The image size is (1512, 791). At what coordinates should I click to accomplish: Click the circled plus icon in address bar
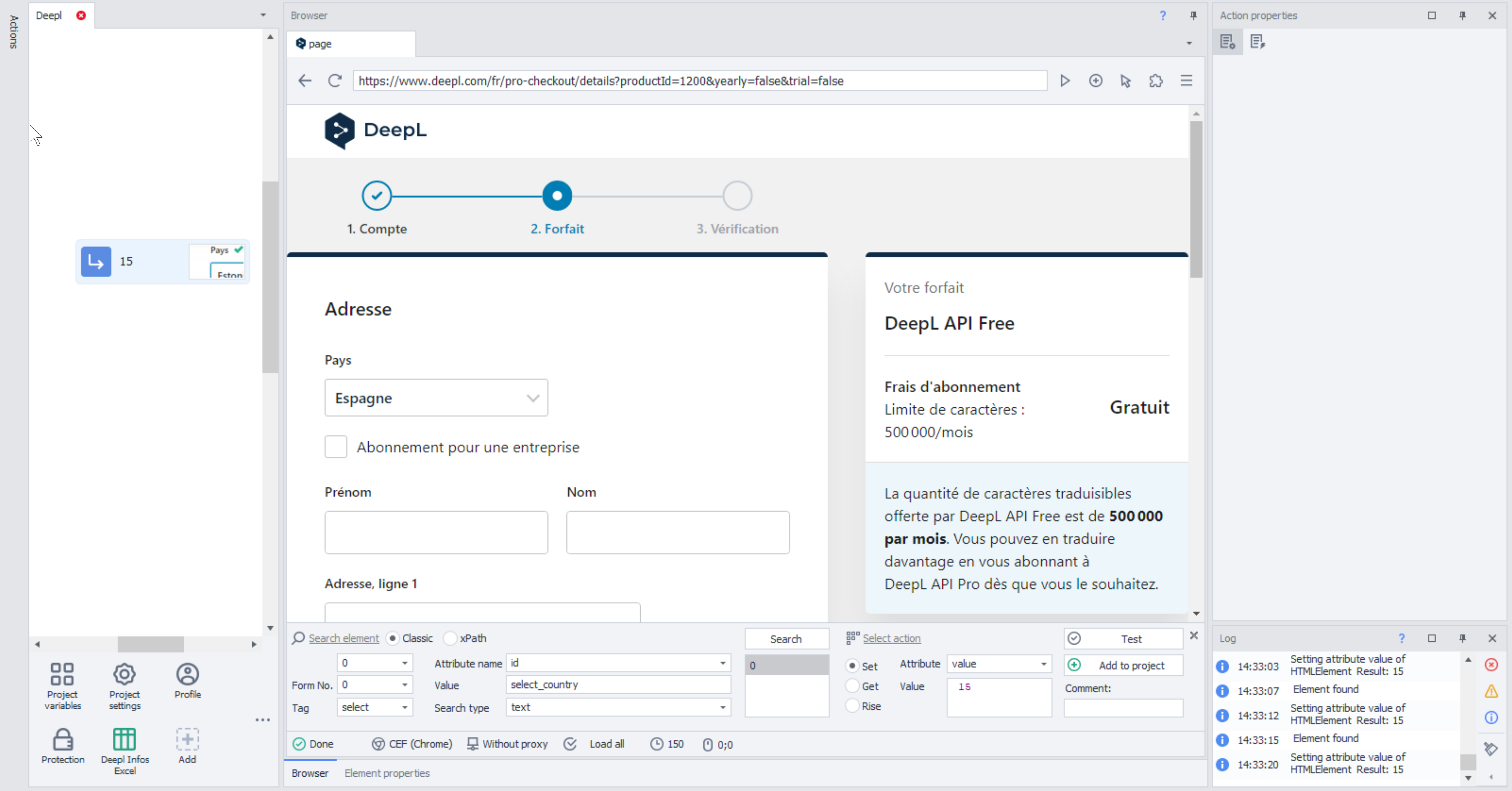click(x=1095, y=81)
